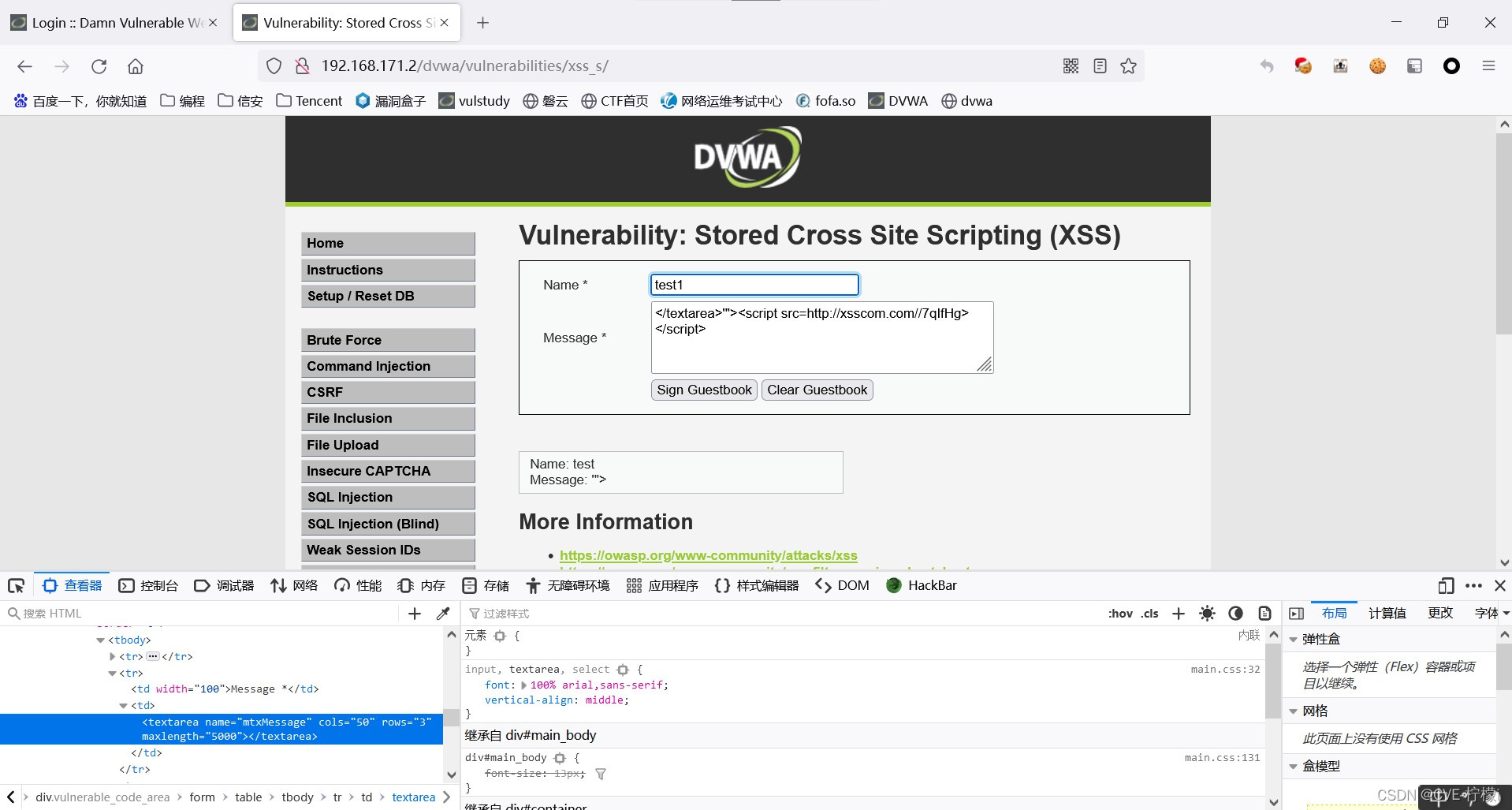Image resolution: width=1512 pixels, height=810 pixels.
Task: Collapse the td node containing textarea
Action: click(124, 706)
